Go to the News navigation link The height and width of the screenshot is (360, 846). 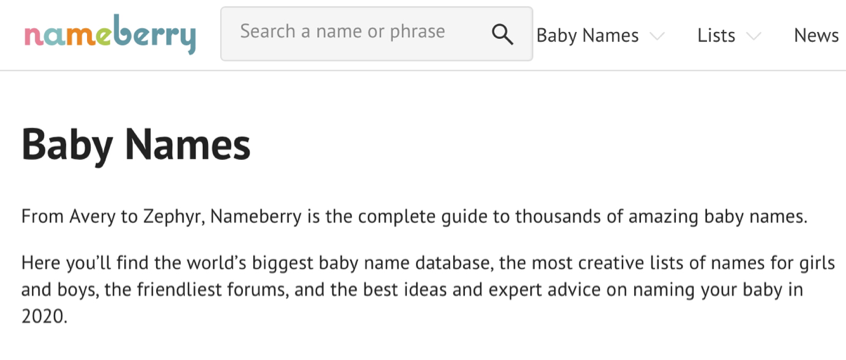(816, 36)
